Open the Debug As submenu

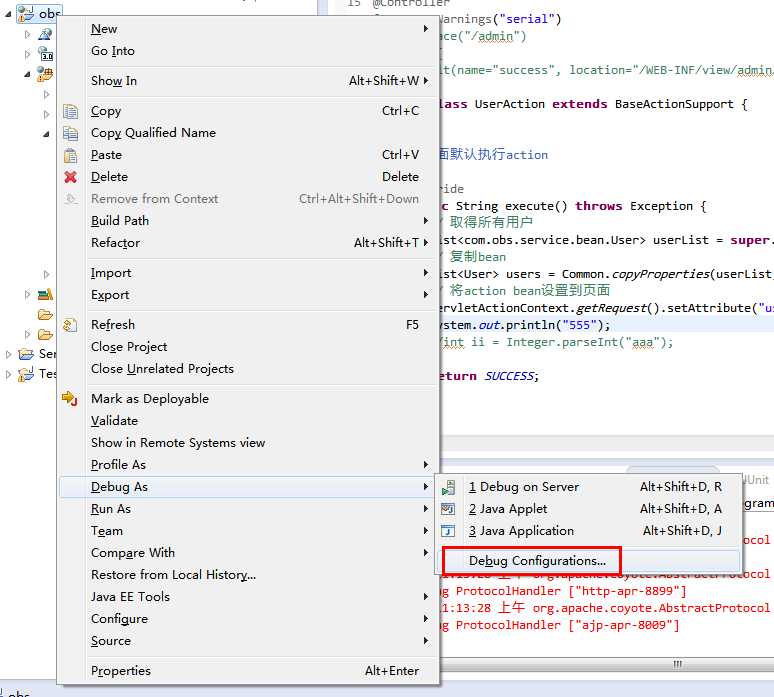(248, 487)
